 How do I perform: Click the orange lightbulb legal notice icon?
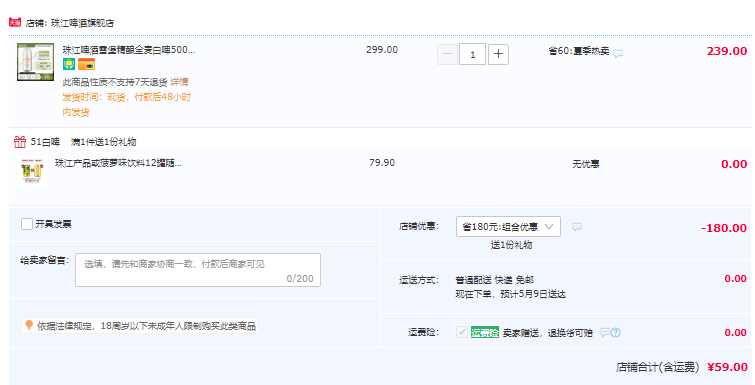[29, 325]
